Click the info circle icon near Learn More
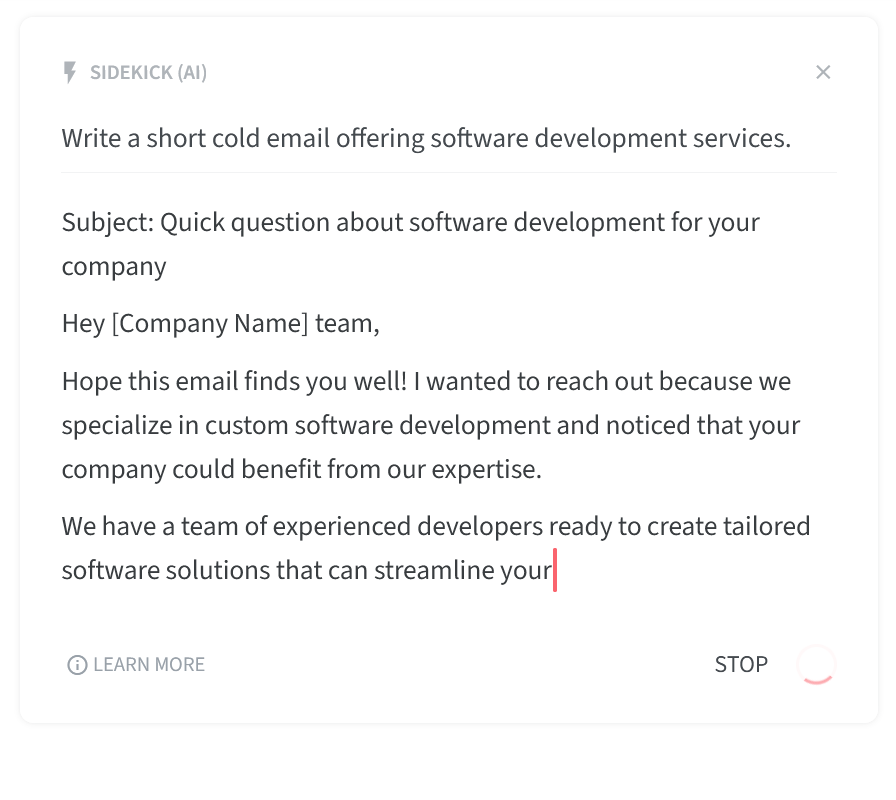Viewport: 896px width, 800px height. coord(77,665)
